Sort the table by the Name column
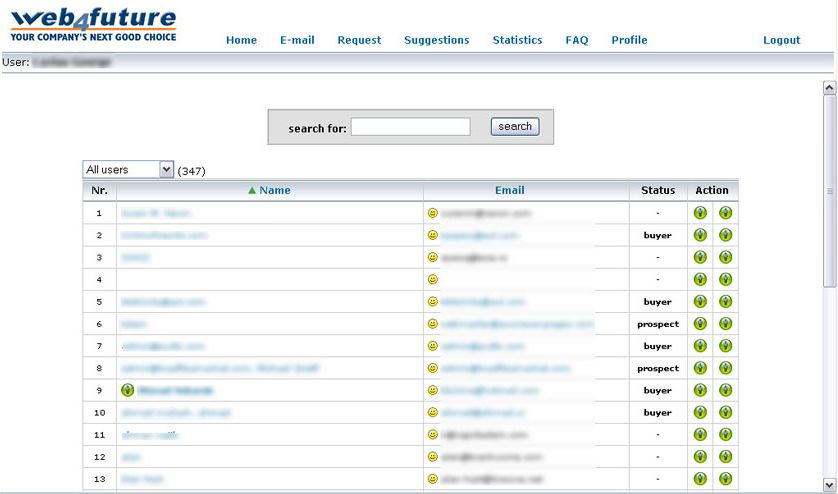 274,190
